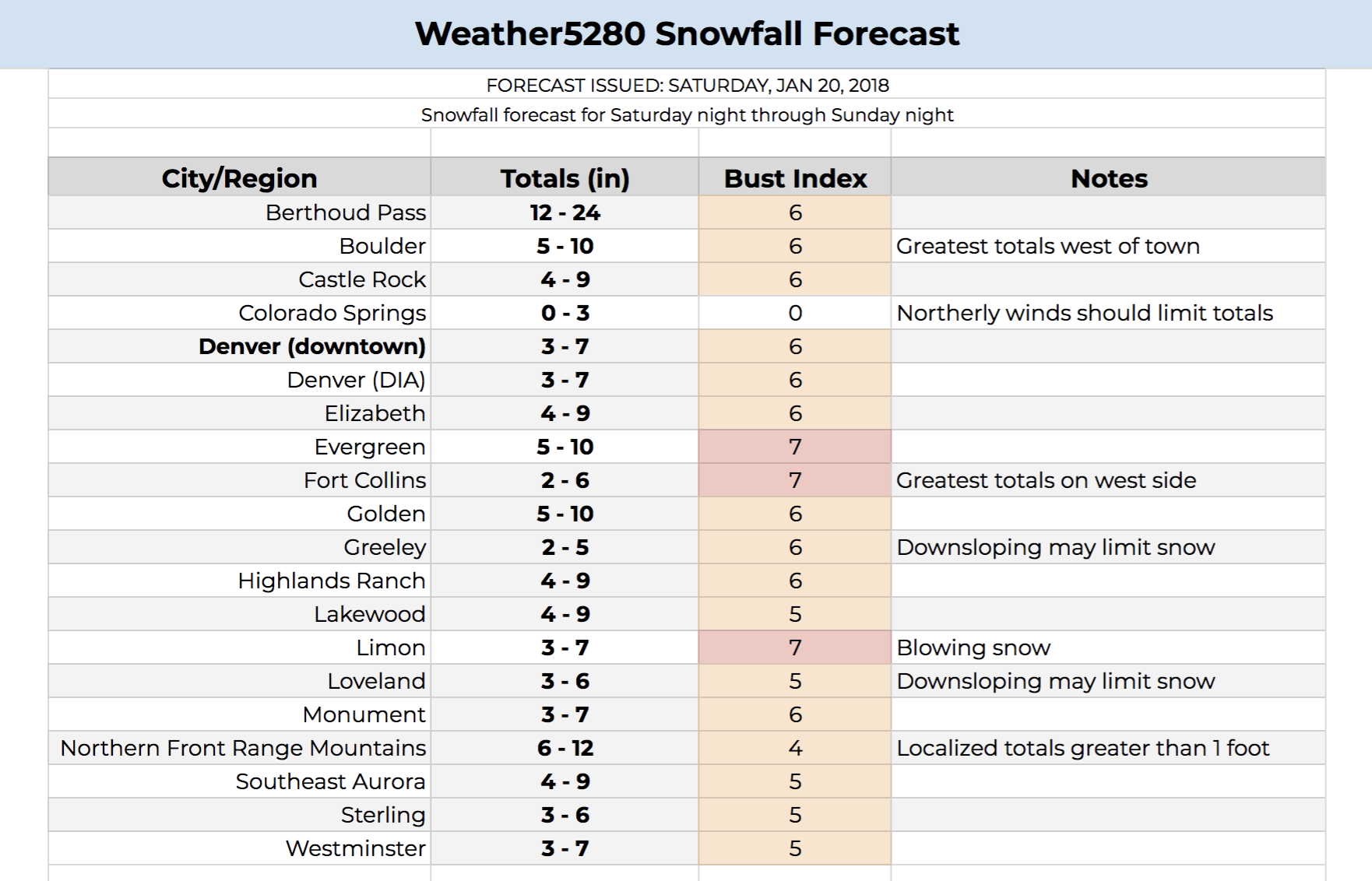Image resolution: width=1372 pixels, height=881 pixels.
Task: Select the Totals (in) column header
Action: point(565,177)
